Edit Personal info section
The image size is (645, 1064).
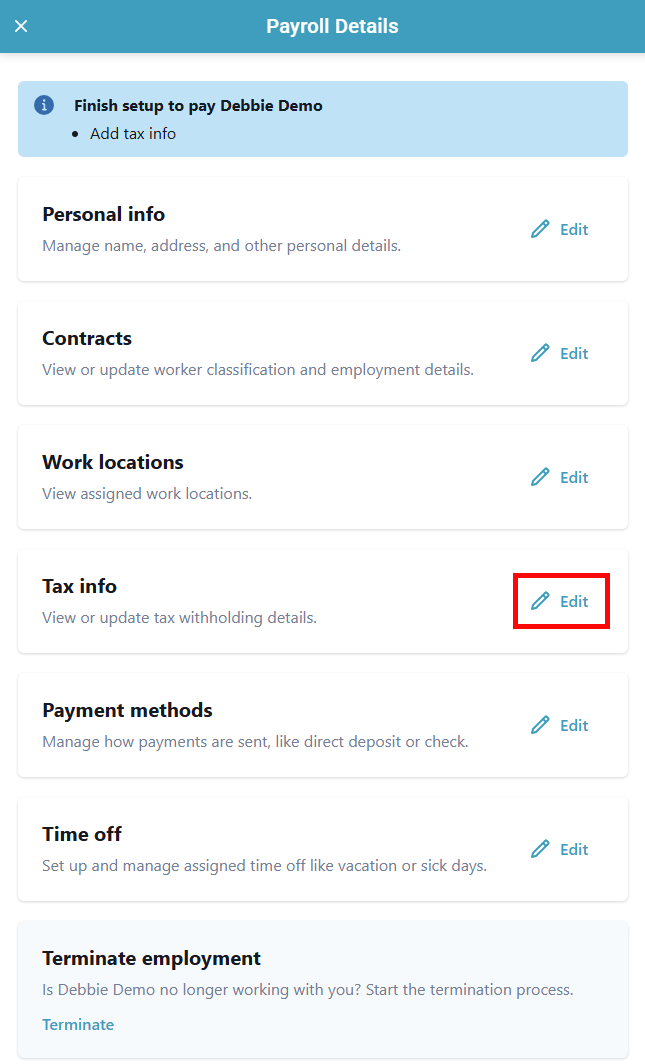[573, 229]
